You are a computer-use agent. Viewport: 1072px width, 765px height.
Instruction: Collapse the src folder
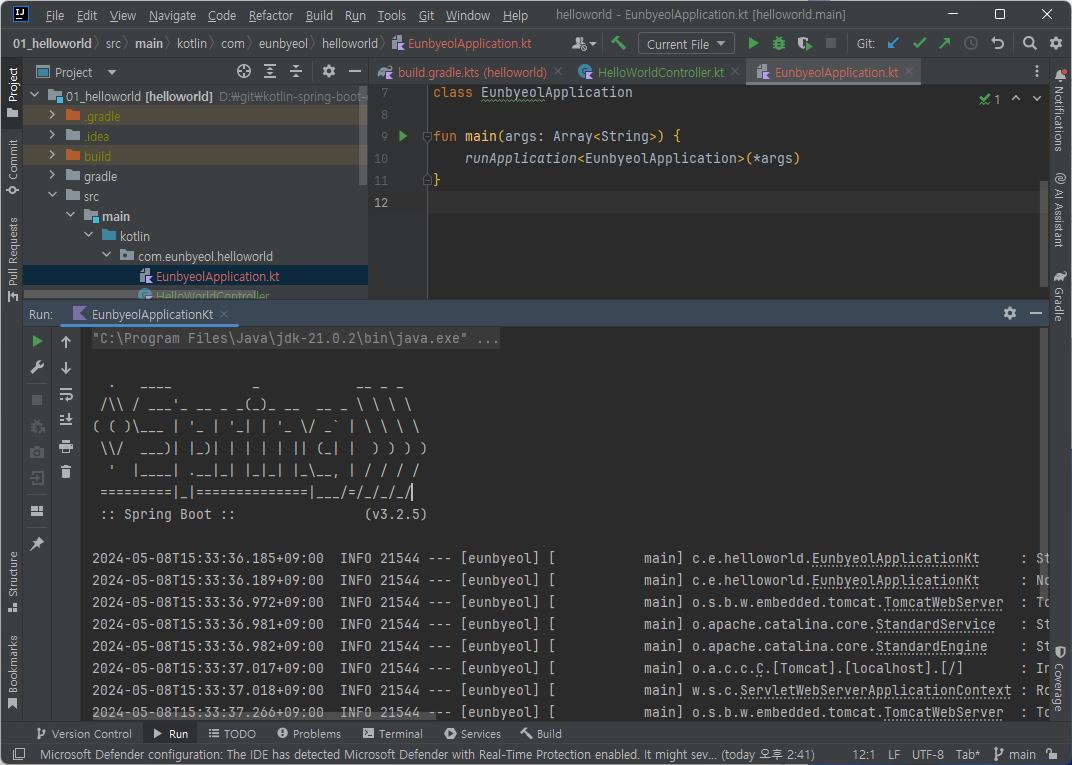coord(52,196)
